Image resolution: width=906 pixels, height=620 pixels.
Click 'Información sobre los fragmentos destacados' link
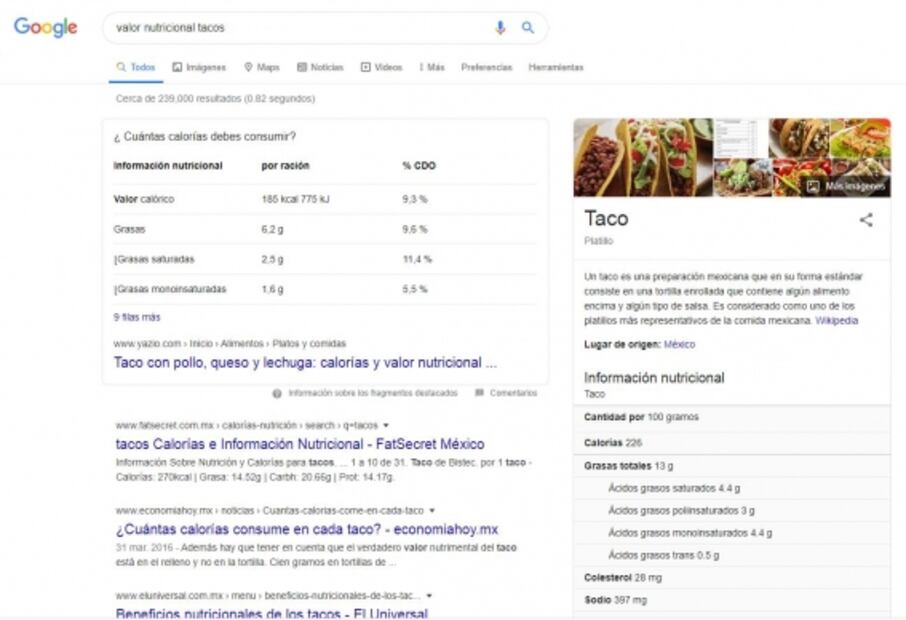coord(373,393)
